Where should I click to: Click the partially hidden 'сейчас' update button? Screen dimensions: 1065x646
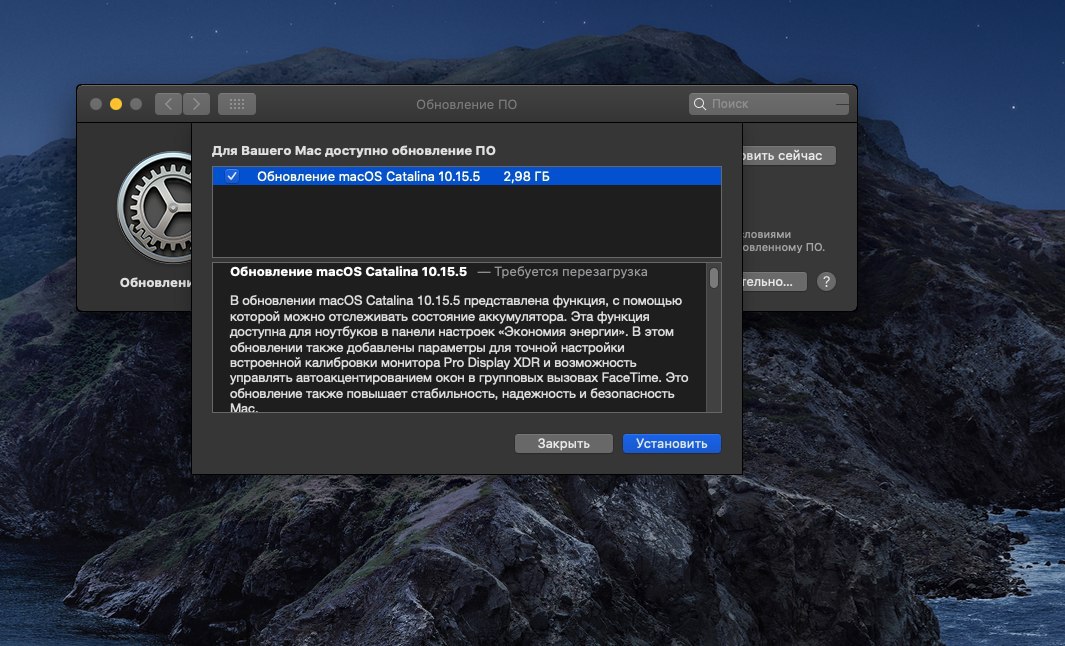click(789, 156)
